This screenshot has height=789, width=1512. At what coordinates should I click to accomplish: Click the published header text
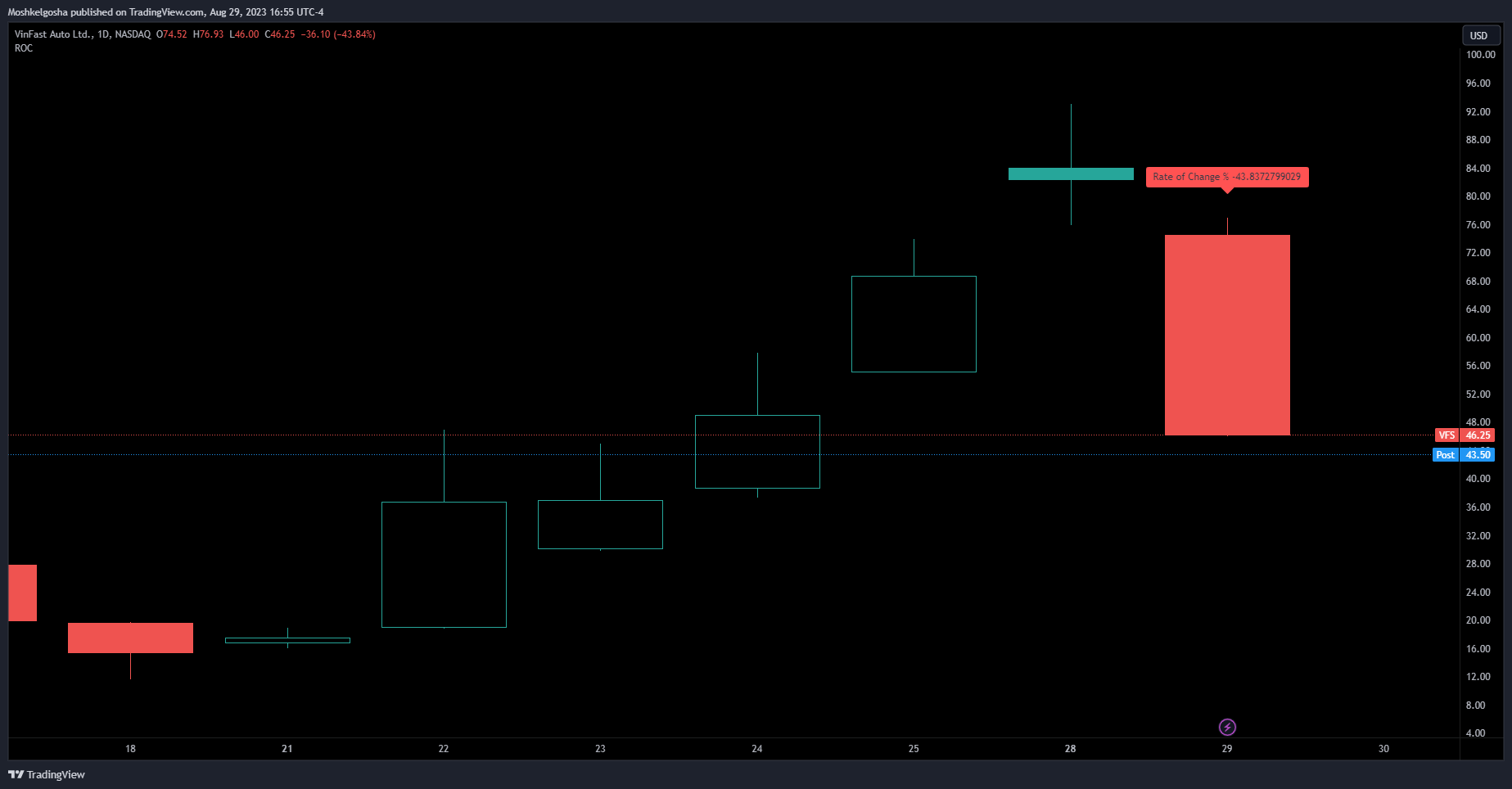[x=165, y=12]
